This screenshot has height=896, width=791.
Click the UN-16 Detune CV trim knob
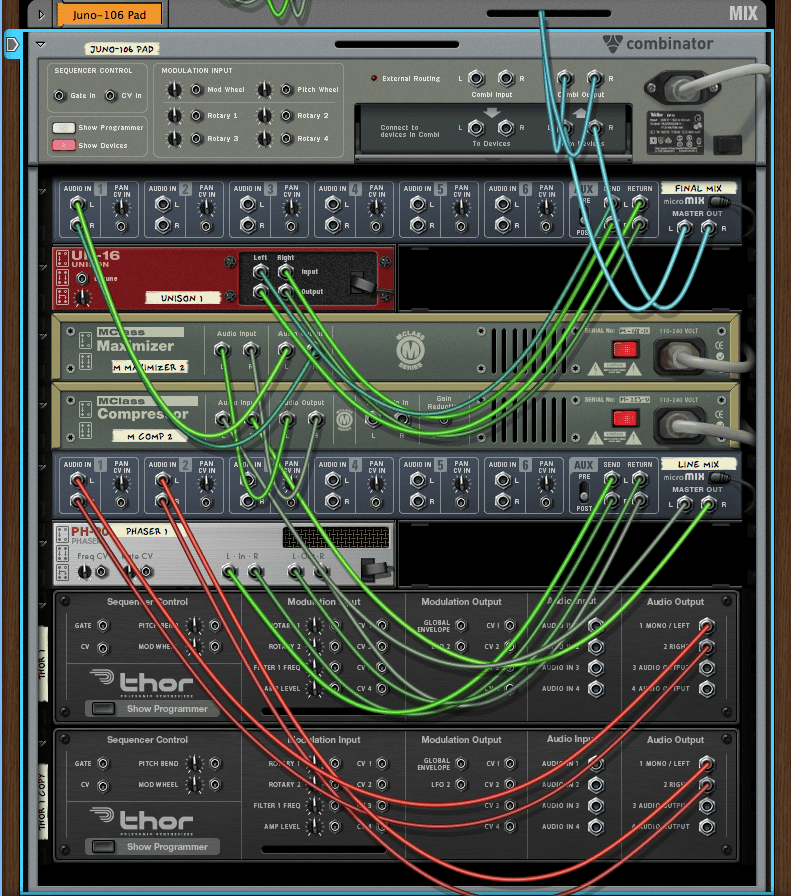(83, 297)
